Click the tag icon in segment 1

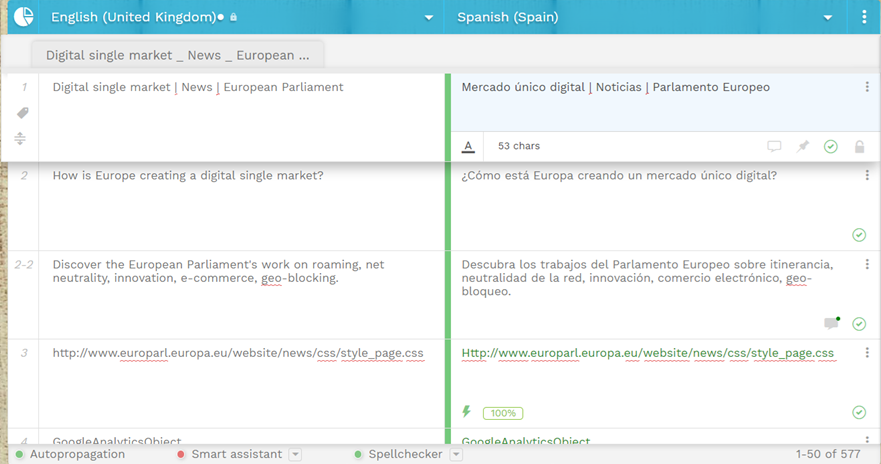[22, 114]
